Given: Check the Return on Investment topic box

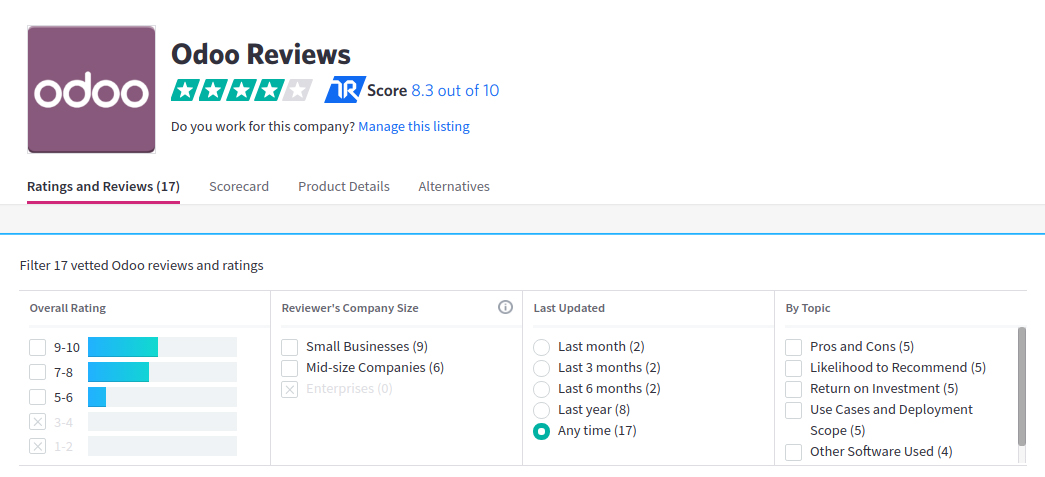Looking at the screenshot, I should pyautogui.click(x=793, y=389).
